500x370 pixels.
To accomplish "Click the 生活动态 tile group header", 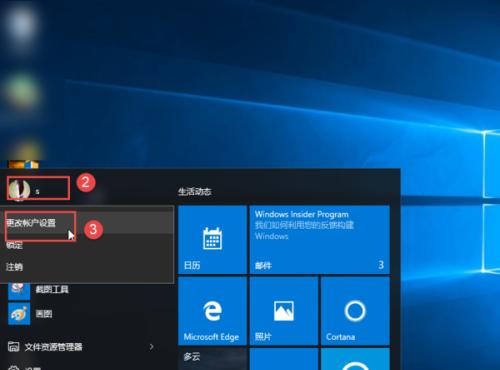I will pos(195,192).
